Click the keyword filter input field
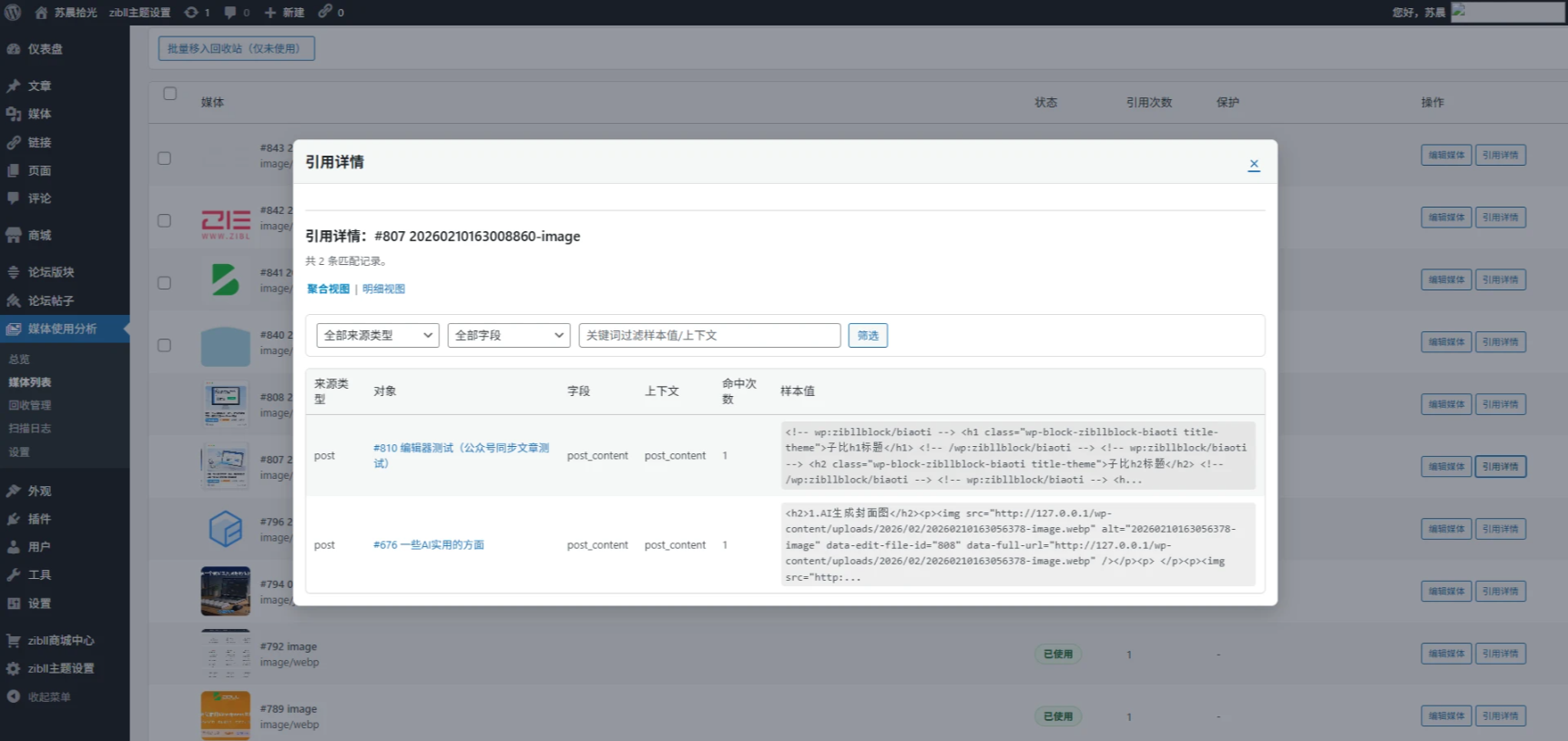1568x741 pixels. point(709,336)
